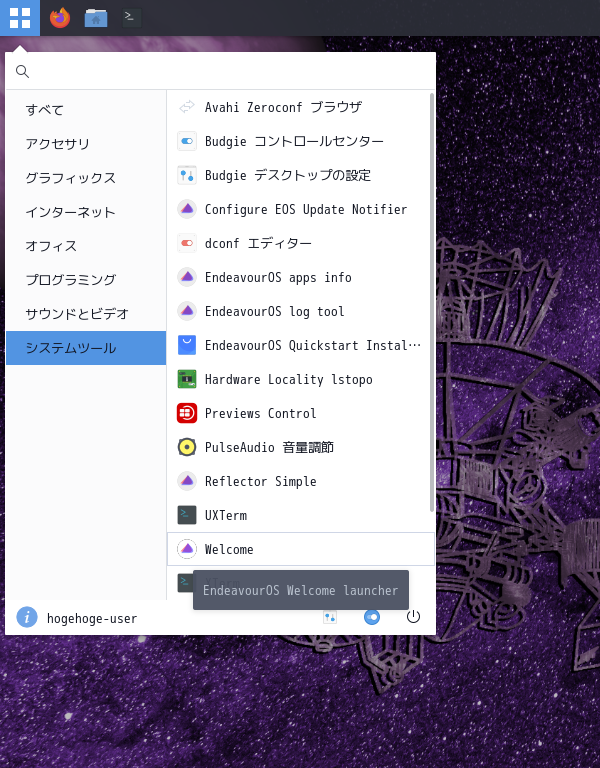
Task: Click the Previews Control label
Action: coord(261,413)
